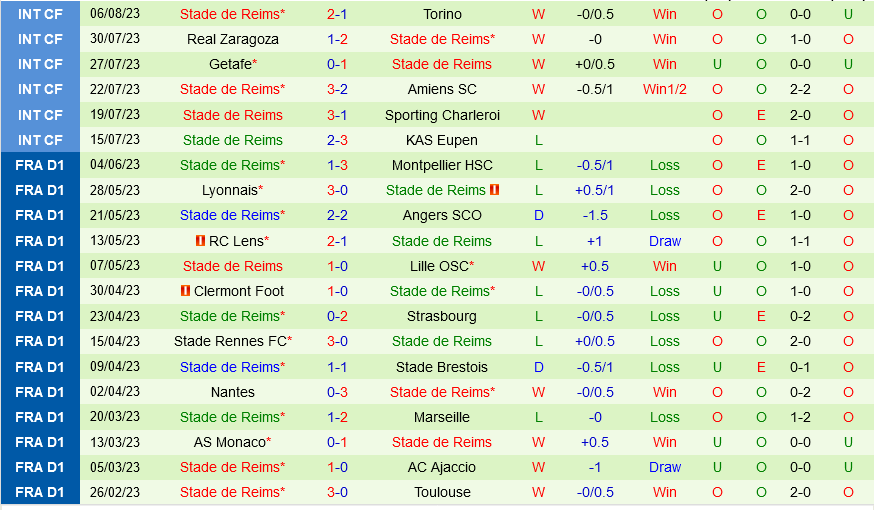Image resolution: width=874 pixels, height=510 pixels.
Task: Click Stade Rennes FC team name
Action: pos(230,341)
